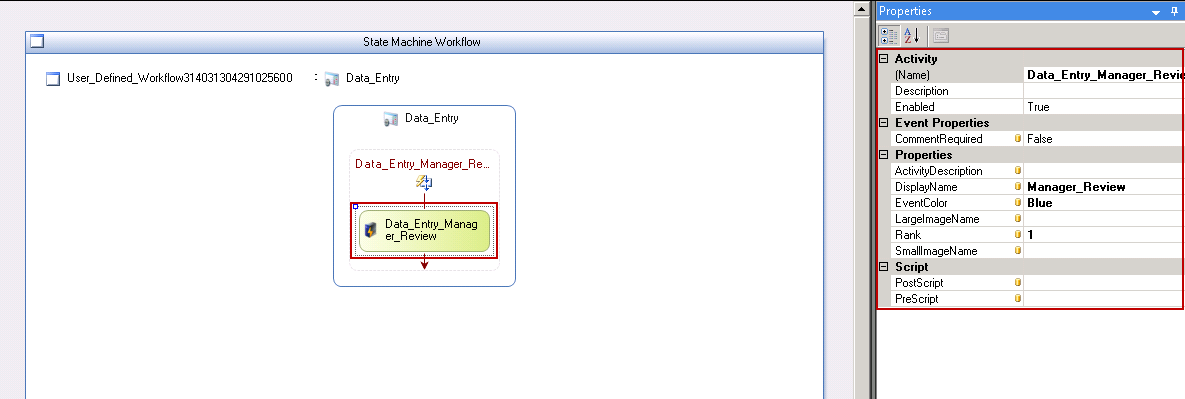Sort properties alphabetically

(911, 35)
